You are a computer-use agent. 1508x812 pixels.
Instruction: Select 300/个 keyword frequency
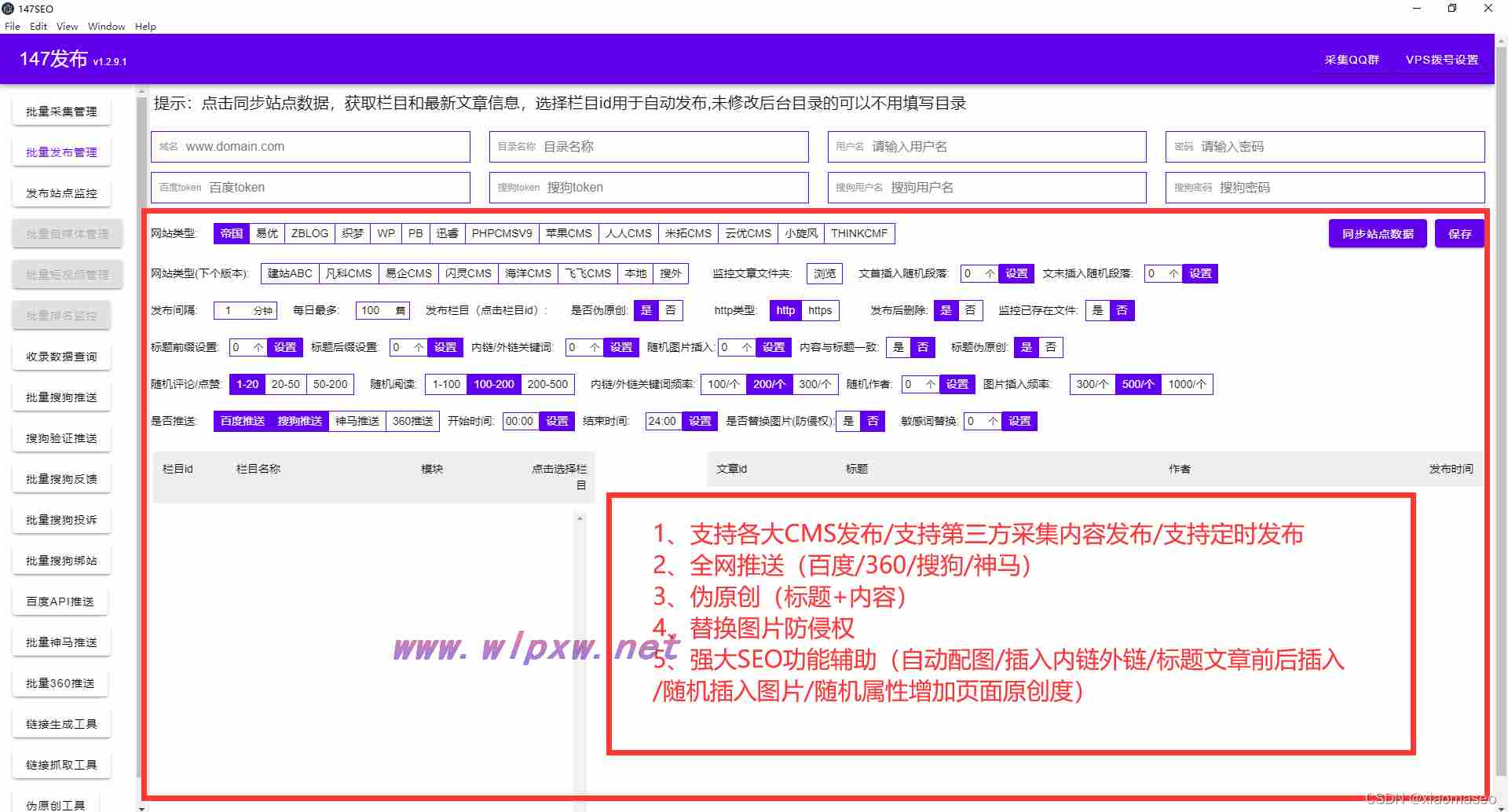[x=814, y=384]
